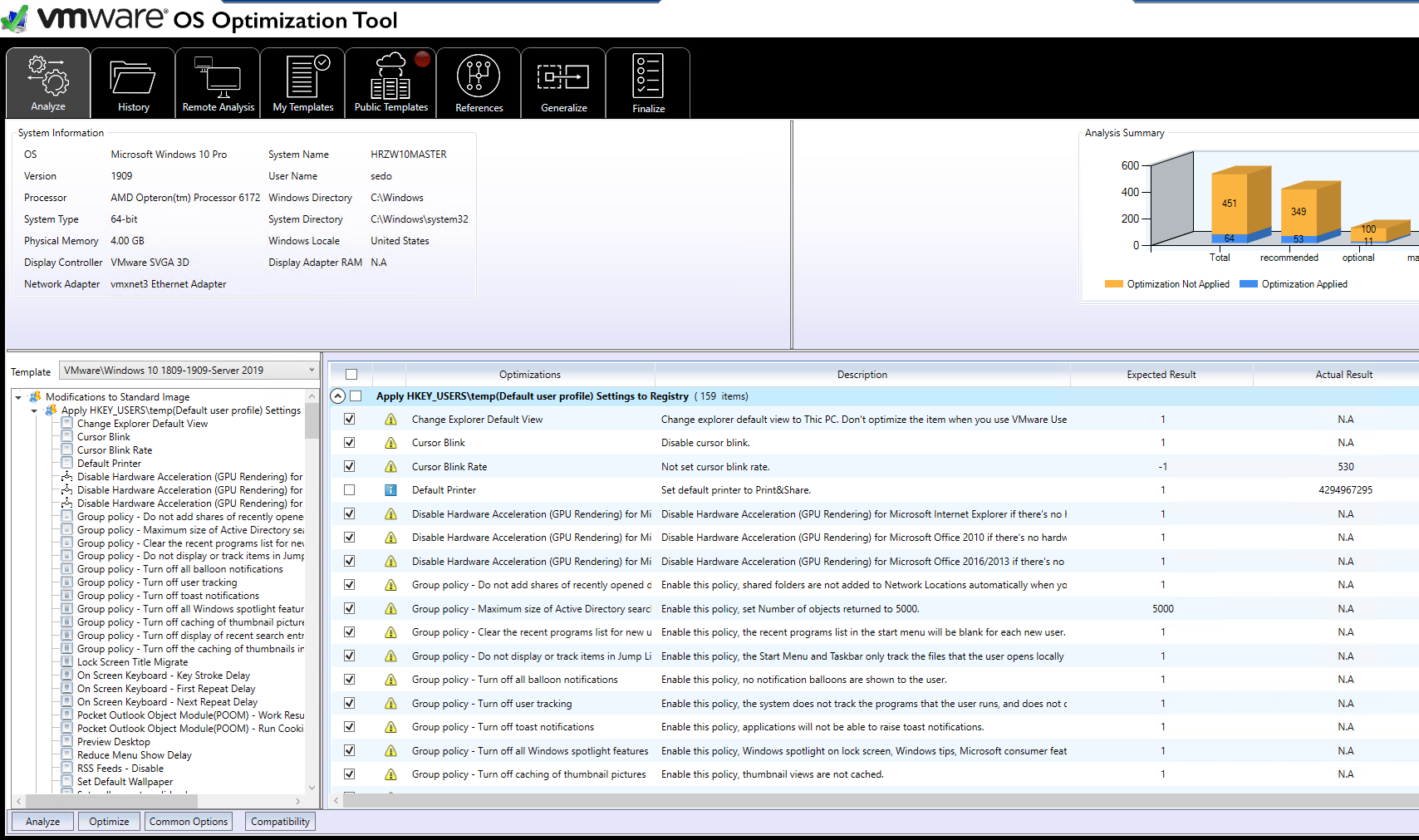Collapse Apply HKEY_USERS temp tree node
1419x840 pixels.
click(x=34, y=410)
